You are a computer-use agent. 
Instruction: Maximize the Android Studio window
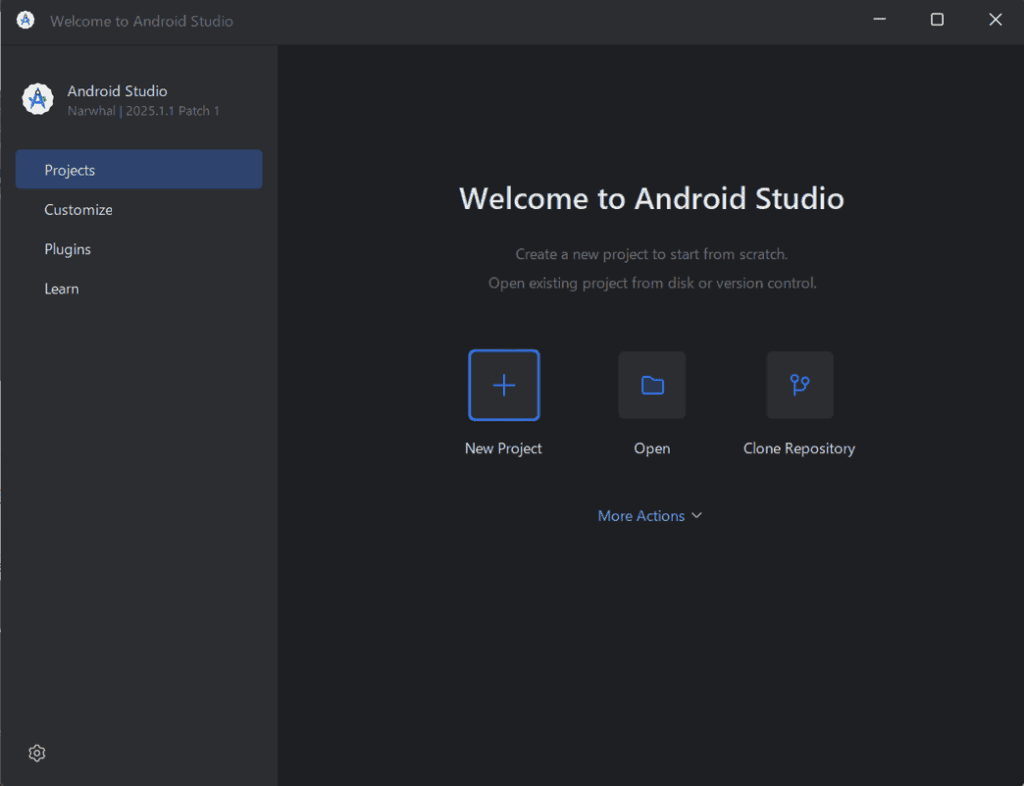coord(937,20)
